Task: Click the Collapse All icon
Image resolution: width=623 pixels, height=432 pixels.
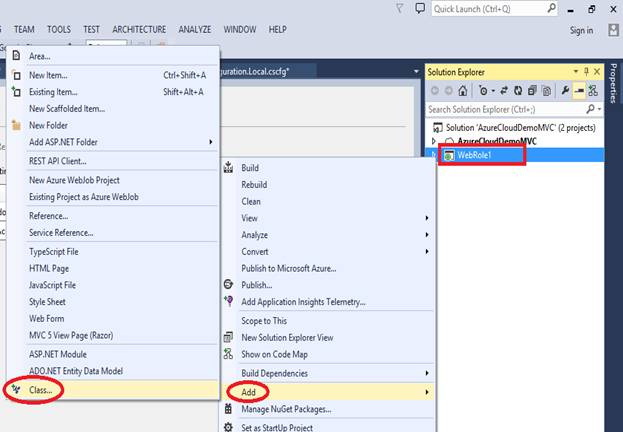Action: click(532, 91)
